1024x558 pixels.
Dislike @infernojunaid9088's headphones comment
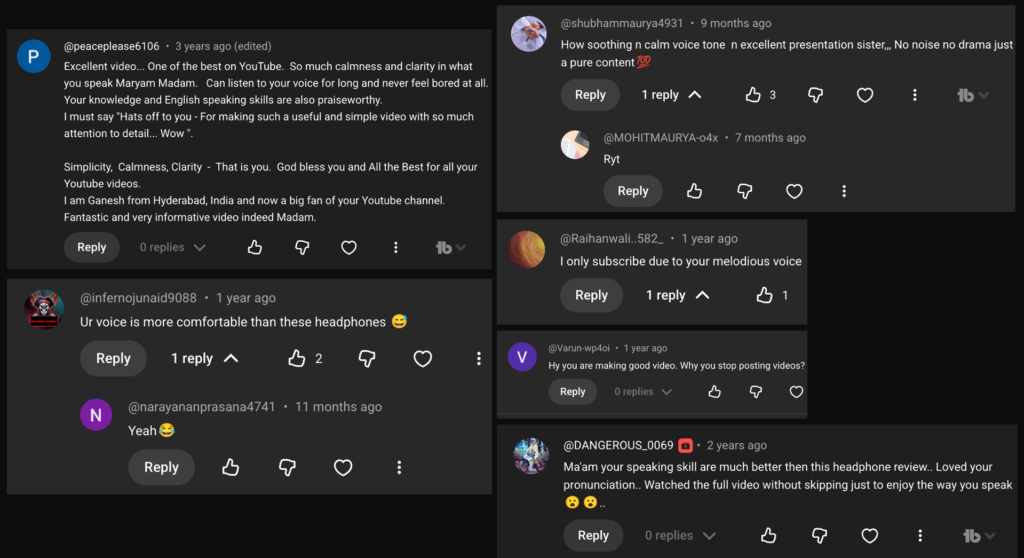[367, 358]
